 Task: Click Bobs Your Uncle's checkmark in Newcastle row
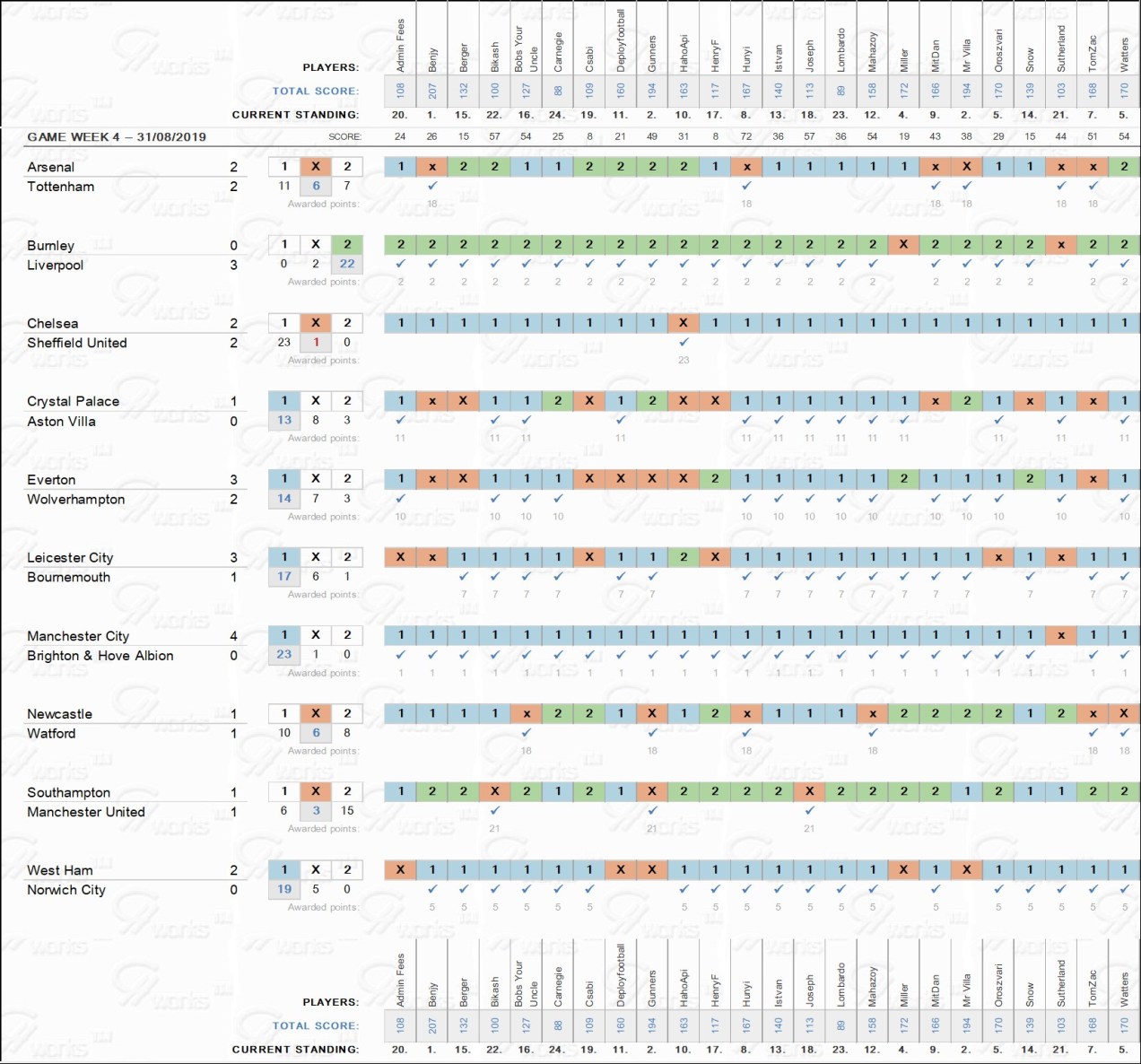[527, 732]
